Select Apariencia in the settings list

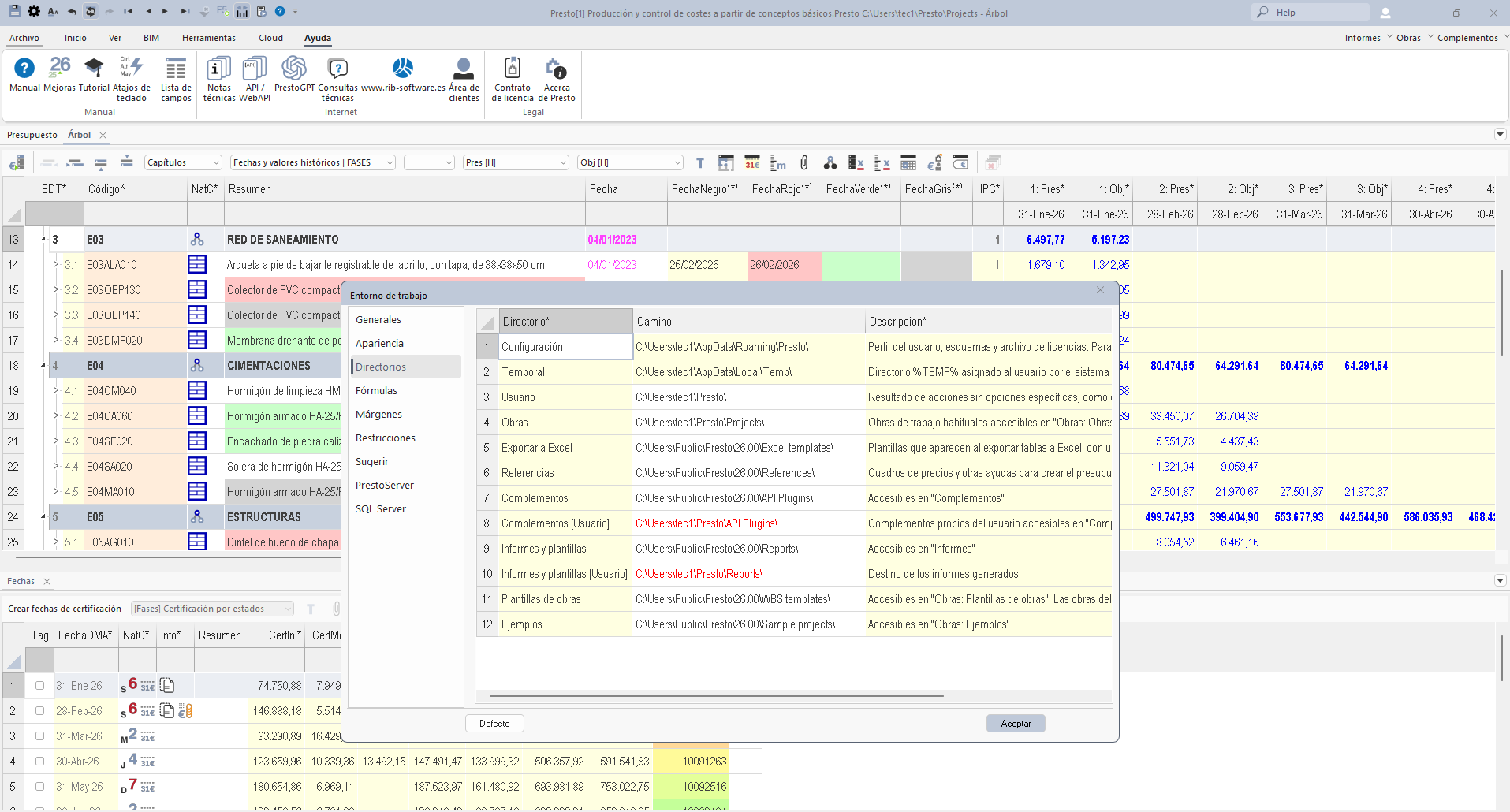pos(379,344)
